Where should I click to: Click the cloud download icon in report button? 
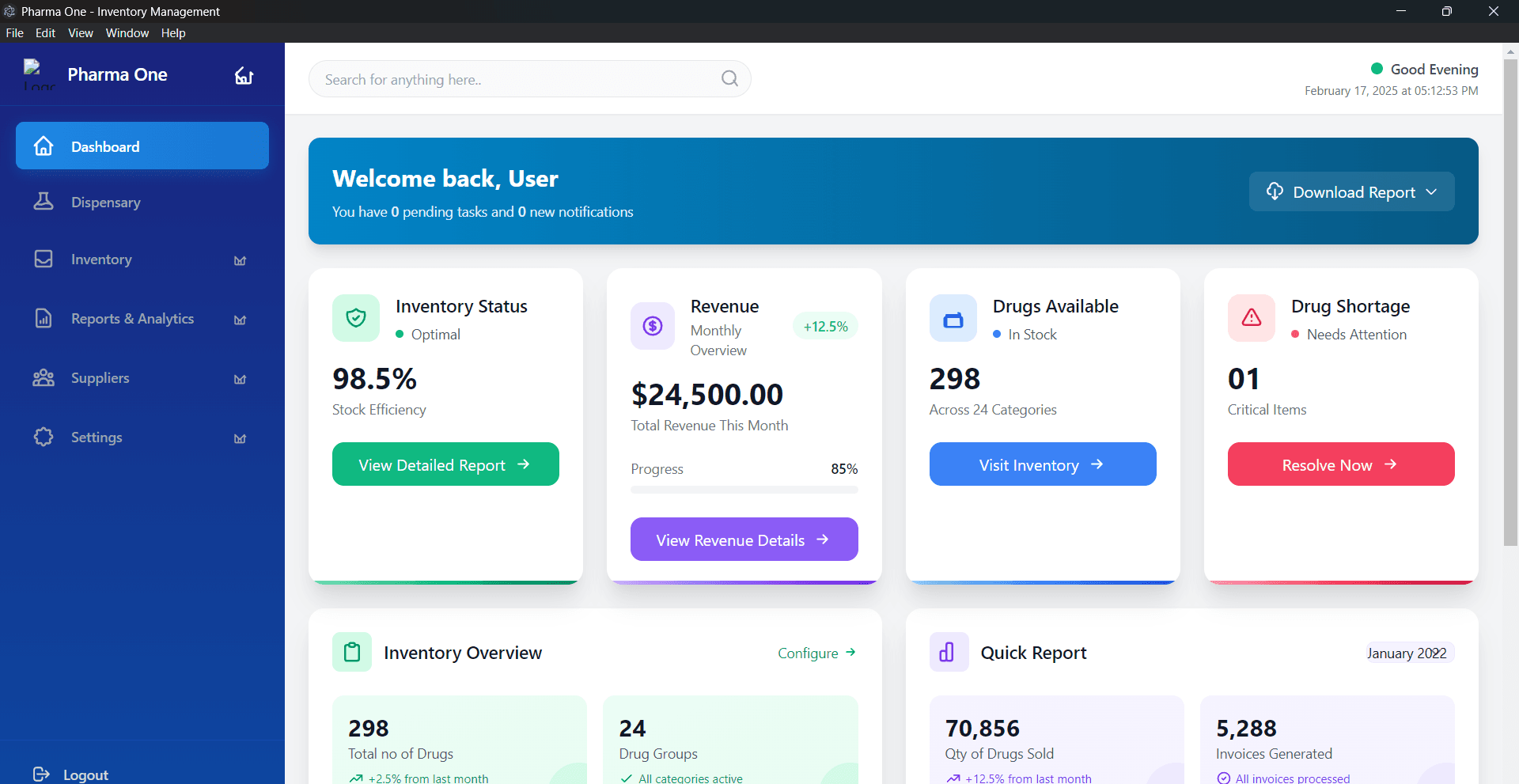coord(1275,191)
